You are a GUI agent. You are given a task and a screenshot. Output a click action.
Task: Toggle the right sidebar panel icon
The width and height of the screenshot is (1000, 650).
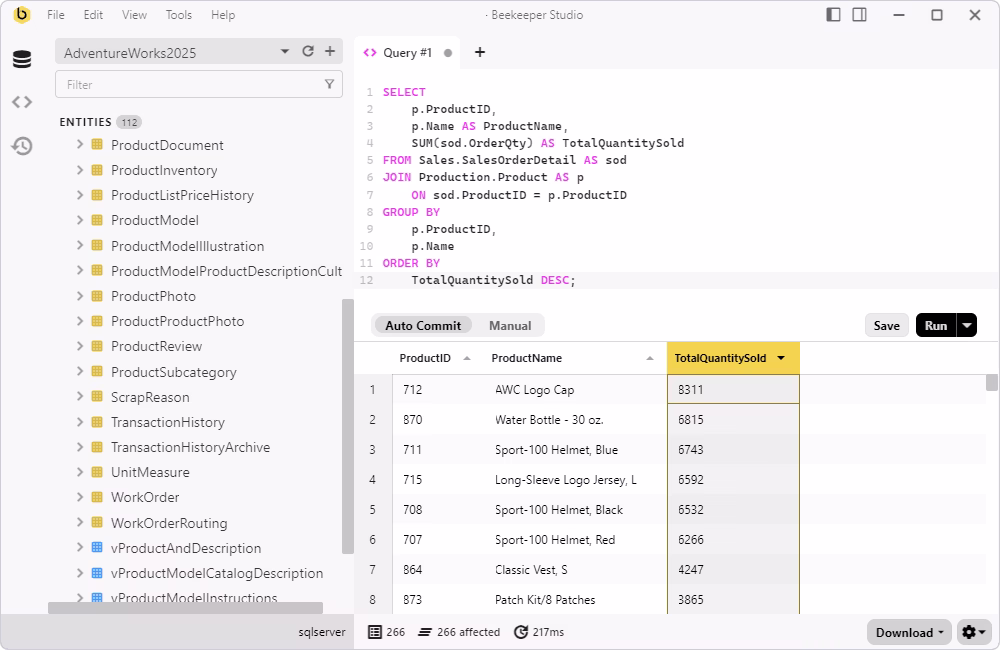859,15
